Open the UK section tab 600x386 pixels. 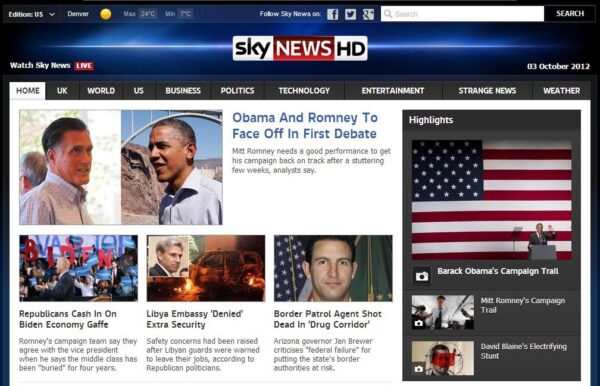(x=62, y=91)
